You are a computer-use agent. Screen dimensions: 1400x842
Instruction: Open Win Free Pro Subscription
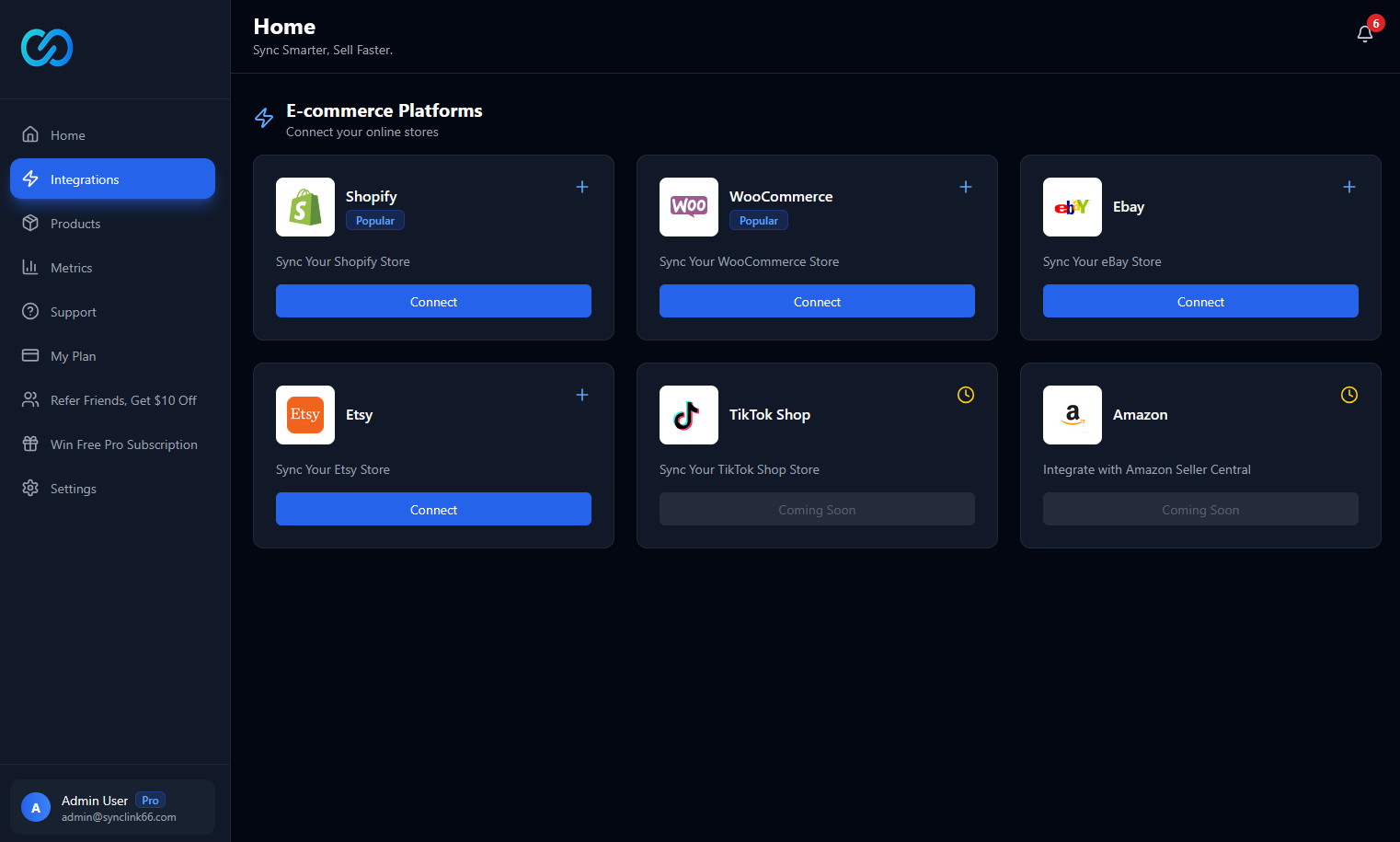click(x=112, y=444)
